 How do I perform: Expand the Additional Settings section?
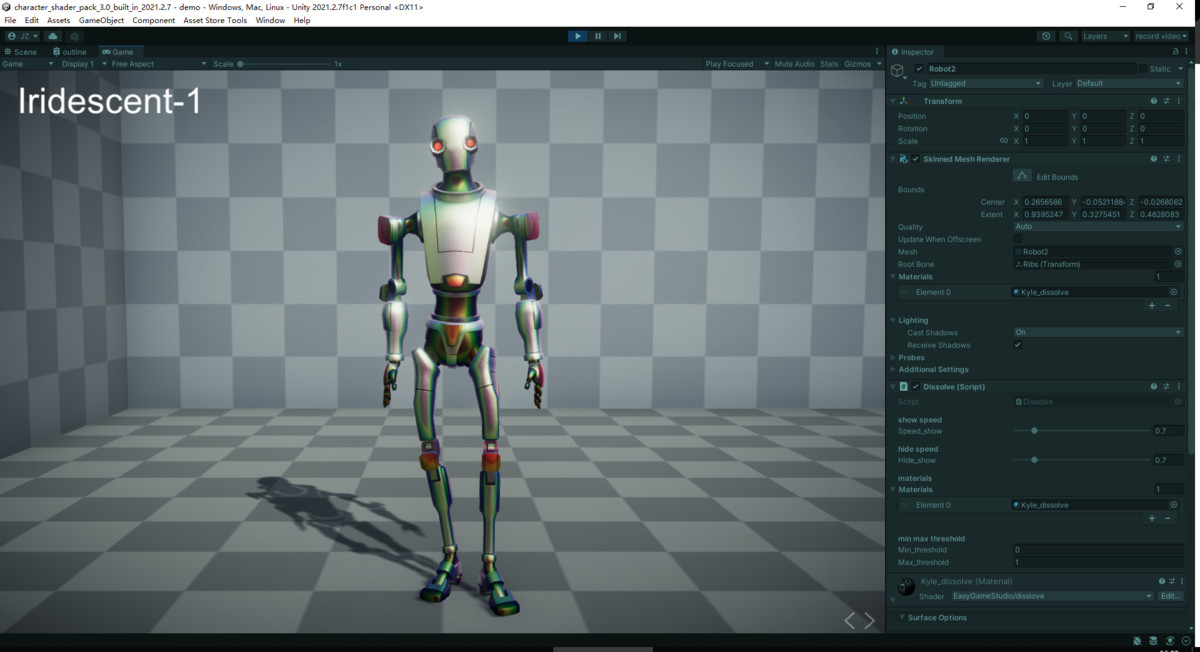point(933,370)
